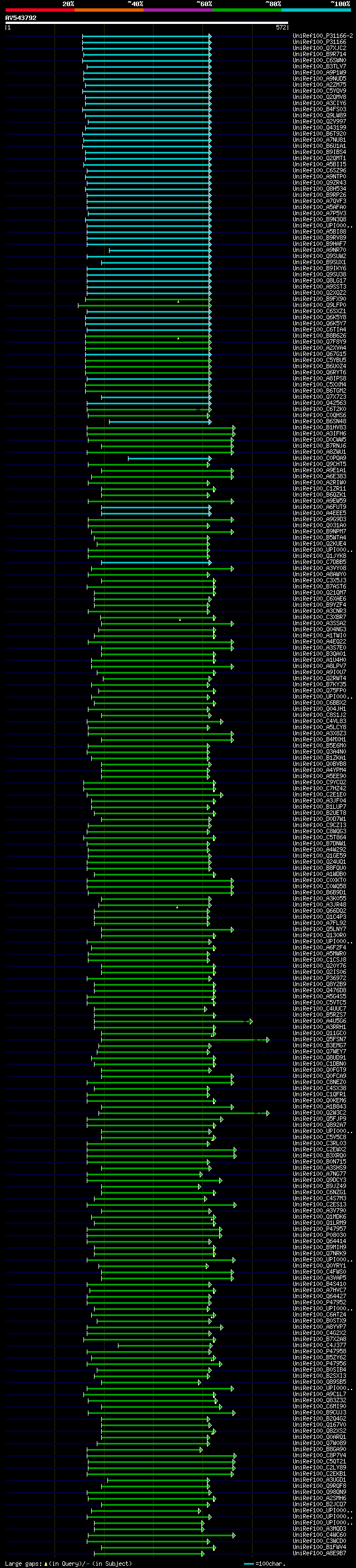Select label UniRef100_A8YVP7
Screen dimensions: 356x1568
pyautogui.click(x=319, y=1327)
